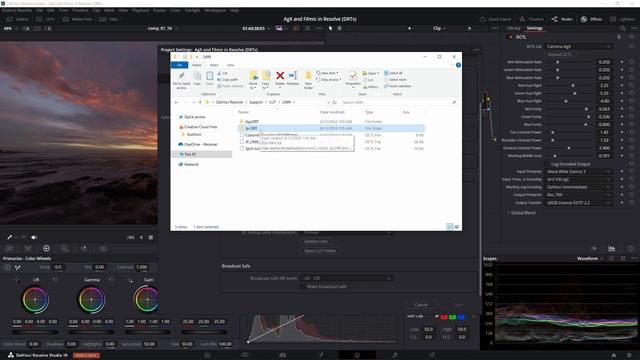640x360 pixels.
Task: Toggle red channel in Split Log scope
Action: pos(444,316)
